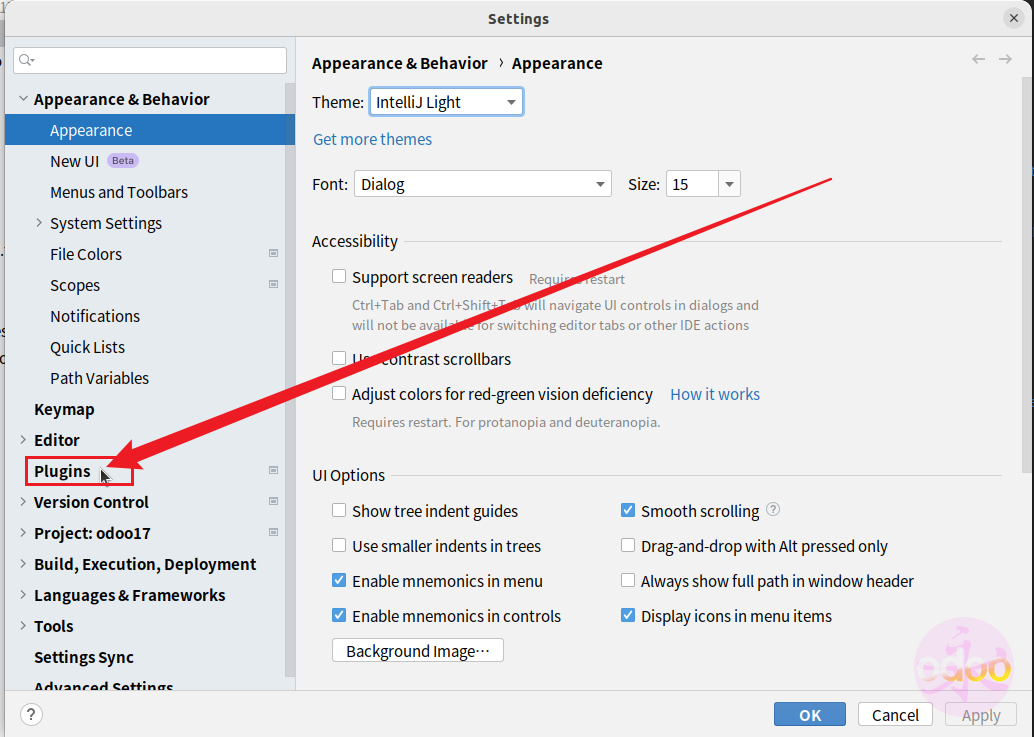The height and width of the screenshot is (737, 1034).
Task: Click the Appearance & Behavior breadcrumb in header
Action: point(400,63)
